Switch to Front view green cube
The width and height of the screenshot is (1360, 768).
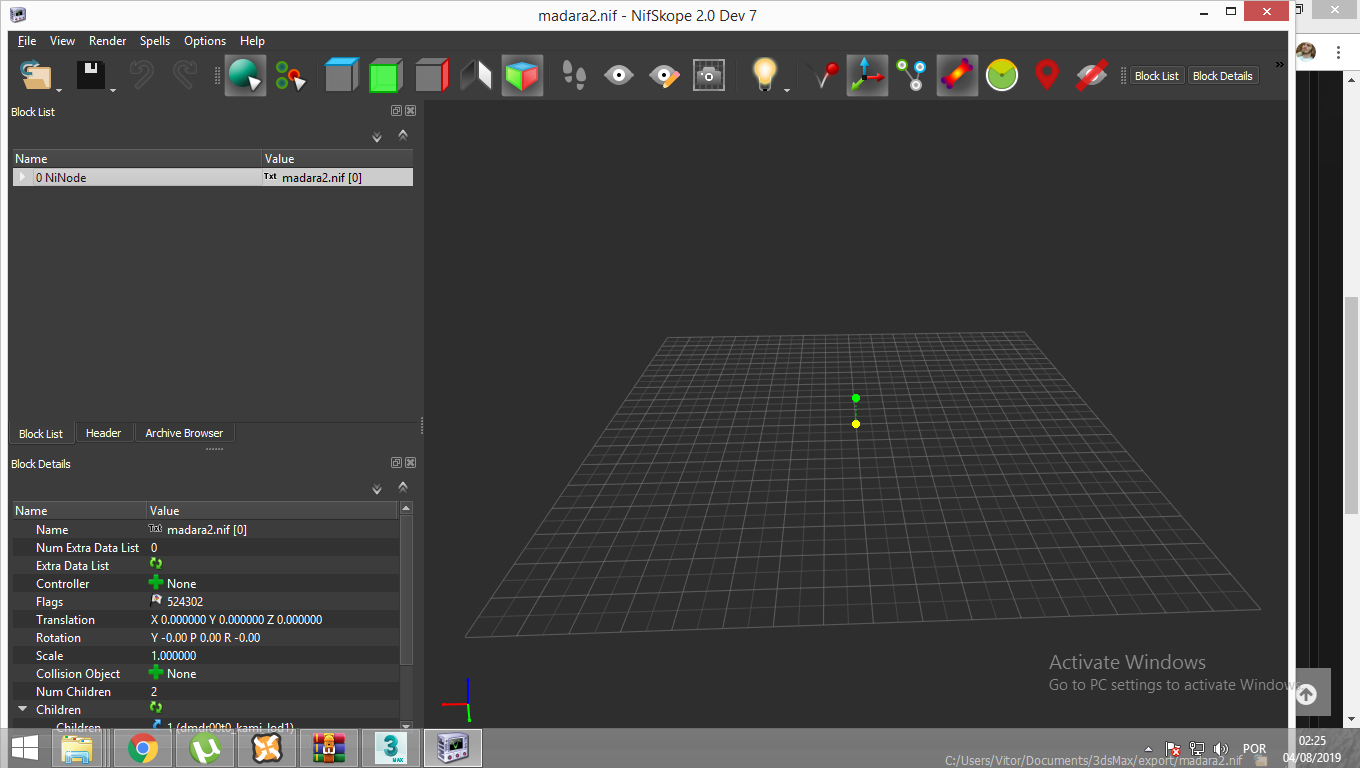point(385,75)
